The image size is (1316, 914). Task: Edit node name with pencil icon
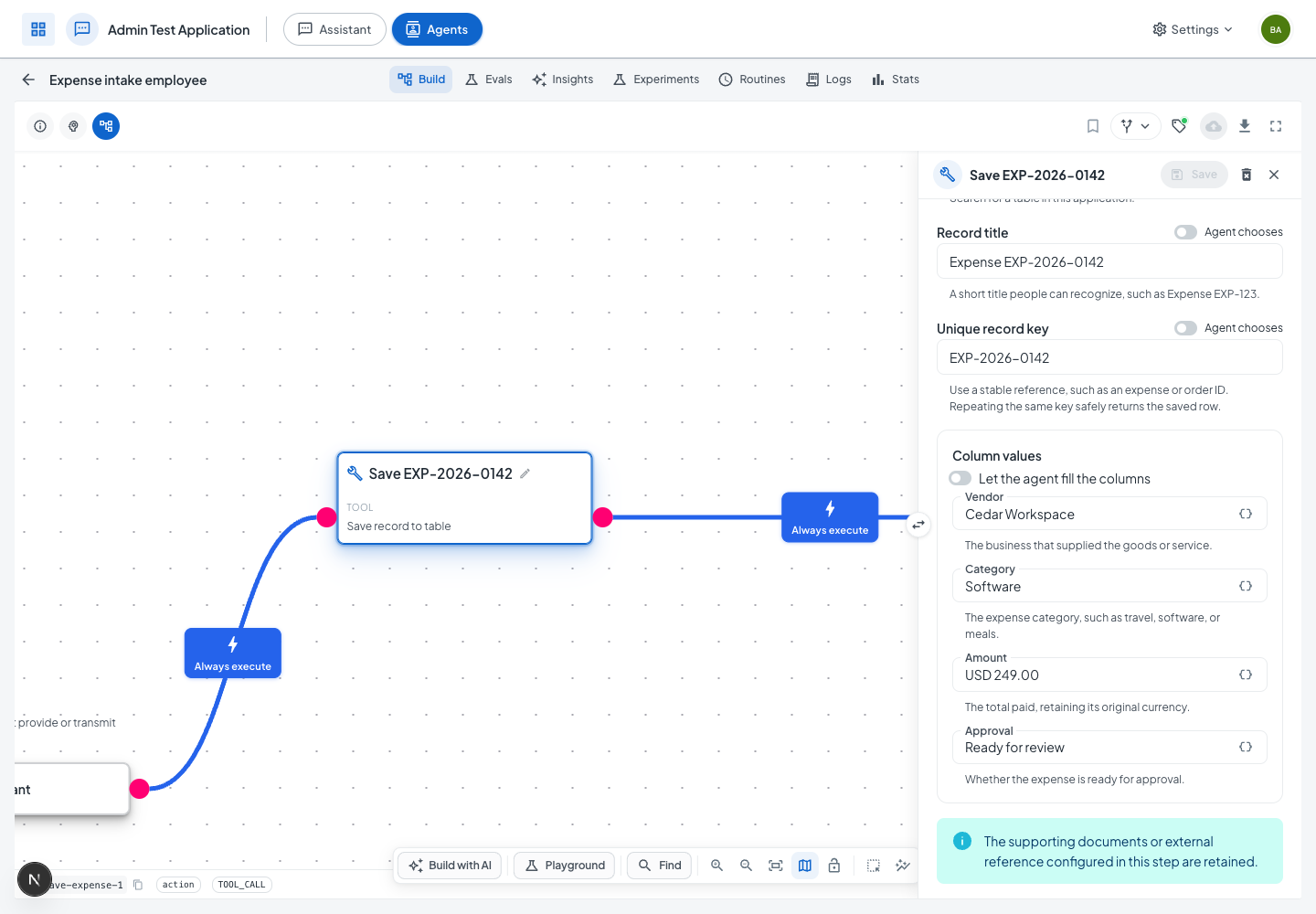point(525,473)
